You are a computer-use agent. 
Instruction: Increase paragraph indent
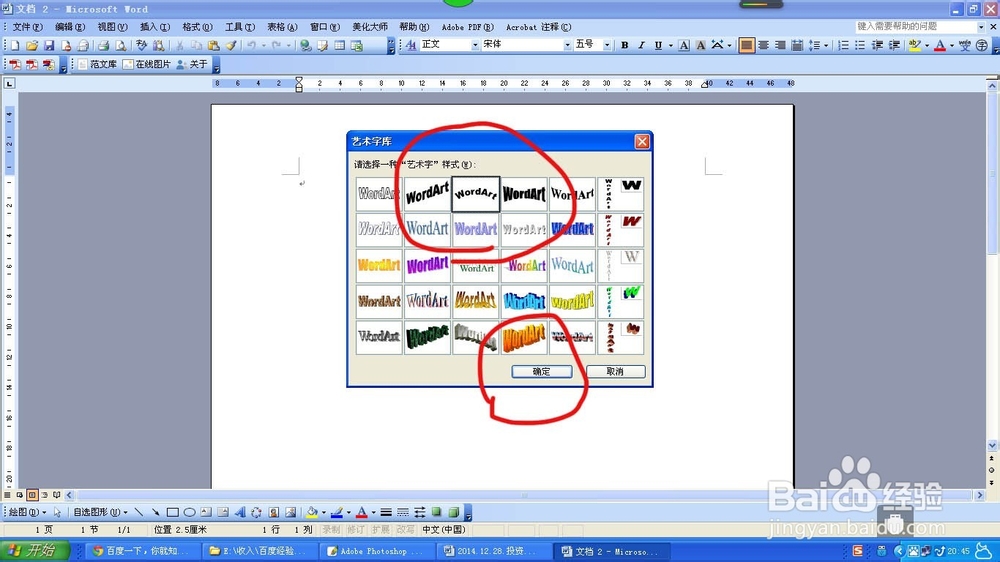pos(894,45)
